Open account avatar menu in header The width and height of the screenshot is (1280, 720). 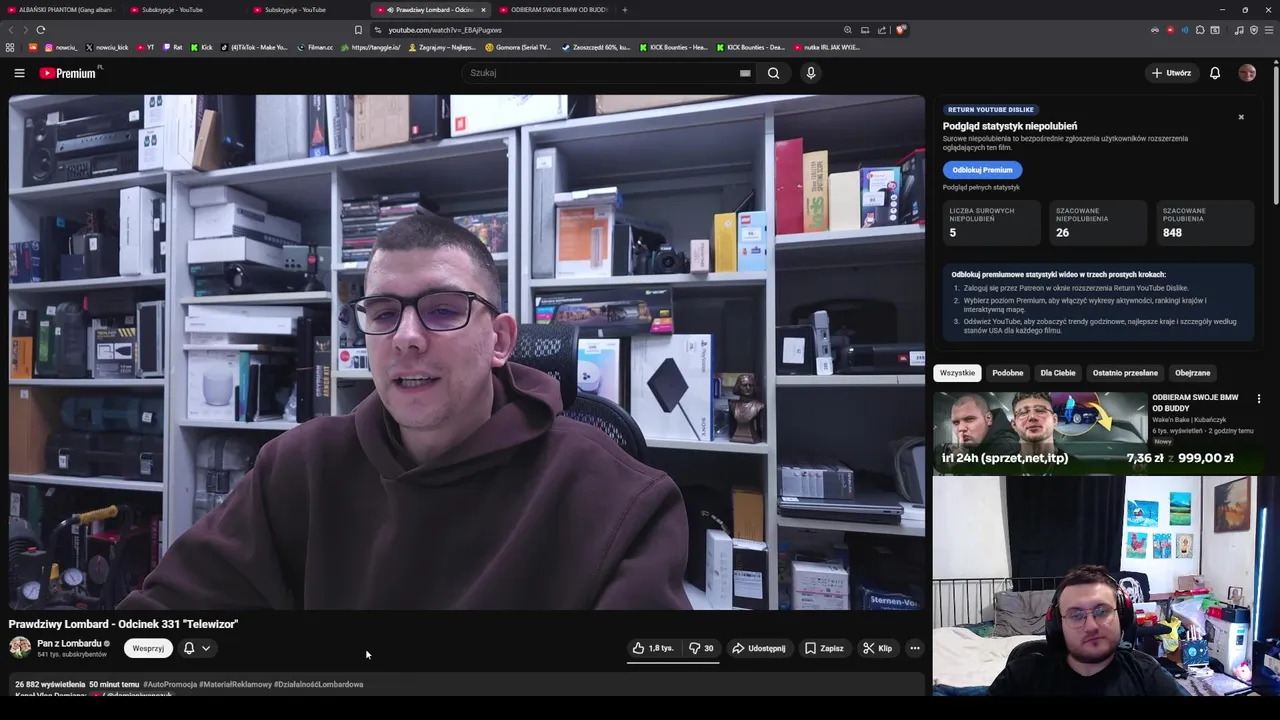tap(1247, 73)
